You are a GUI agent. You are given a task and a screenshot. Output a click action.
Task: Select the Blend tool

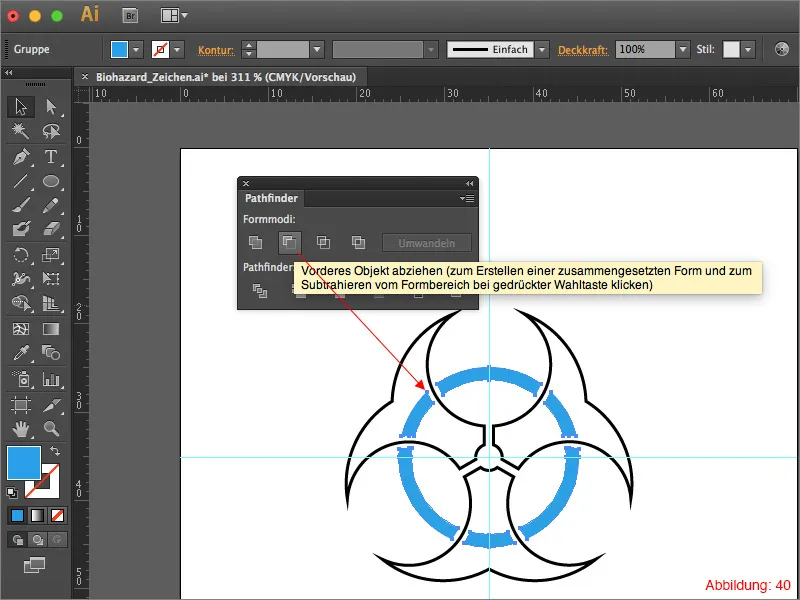click(51, 353)
